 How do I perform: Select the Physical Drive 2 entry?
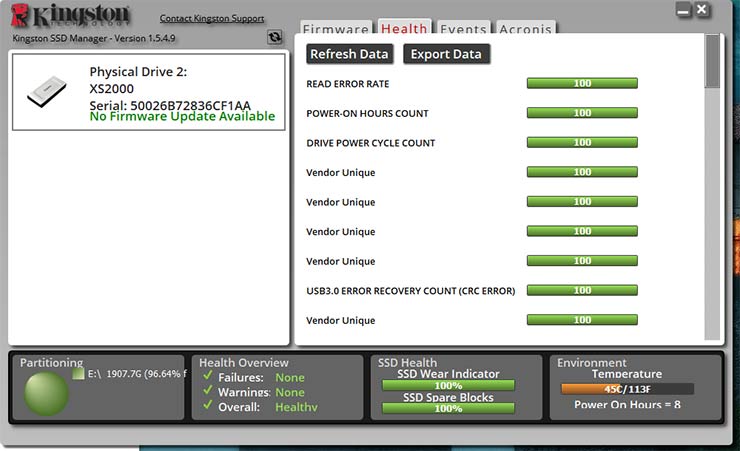pos(148,92)
